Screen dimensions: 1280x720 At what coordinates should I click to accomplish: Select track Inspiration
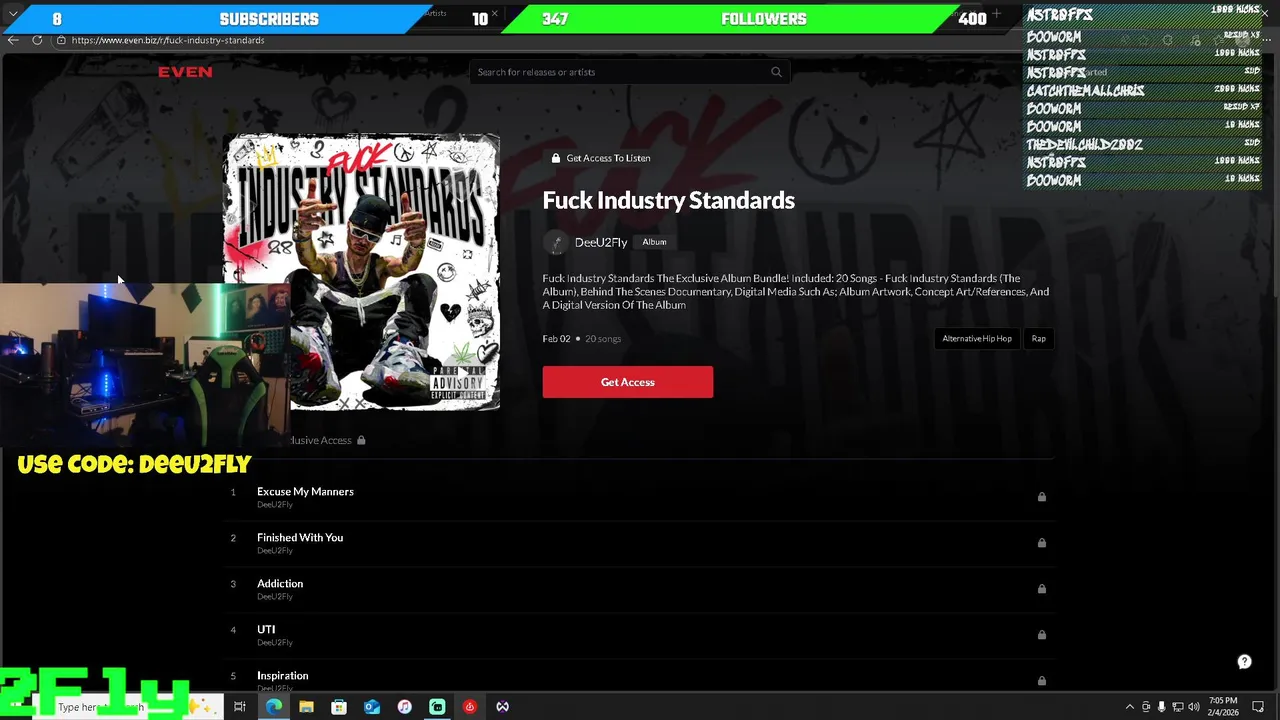(282, 675)
